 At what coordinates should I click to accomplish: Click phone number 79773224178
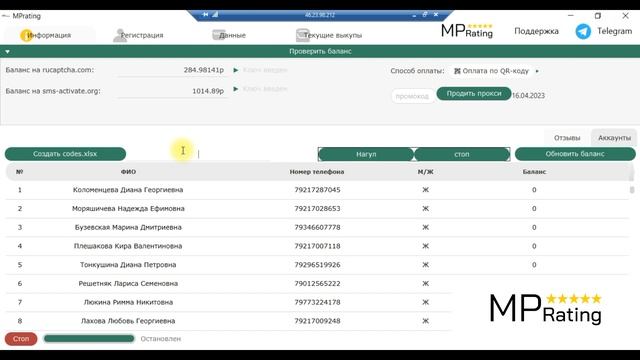click(x=317, y=302)
